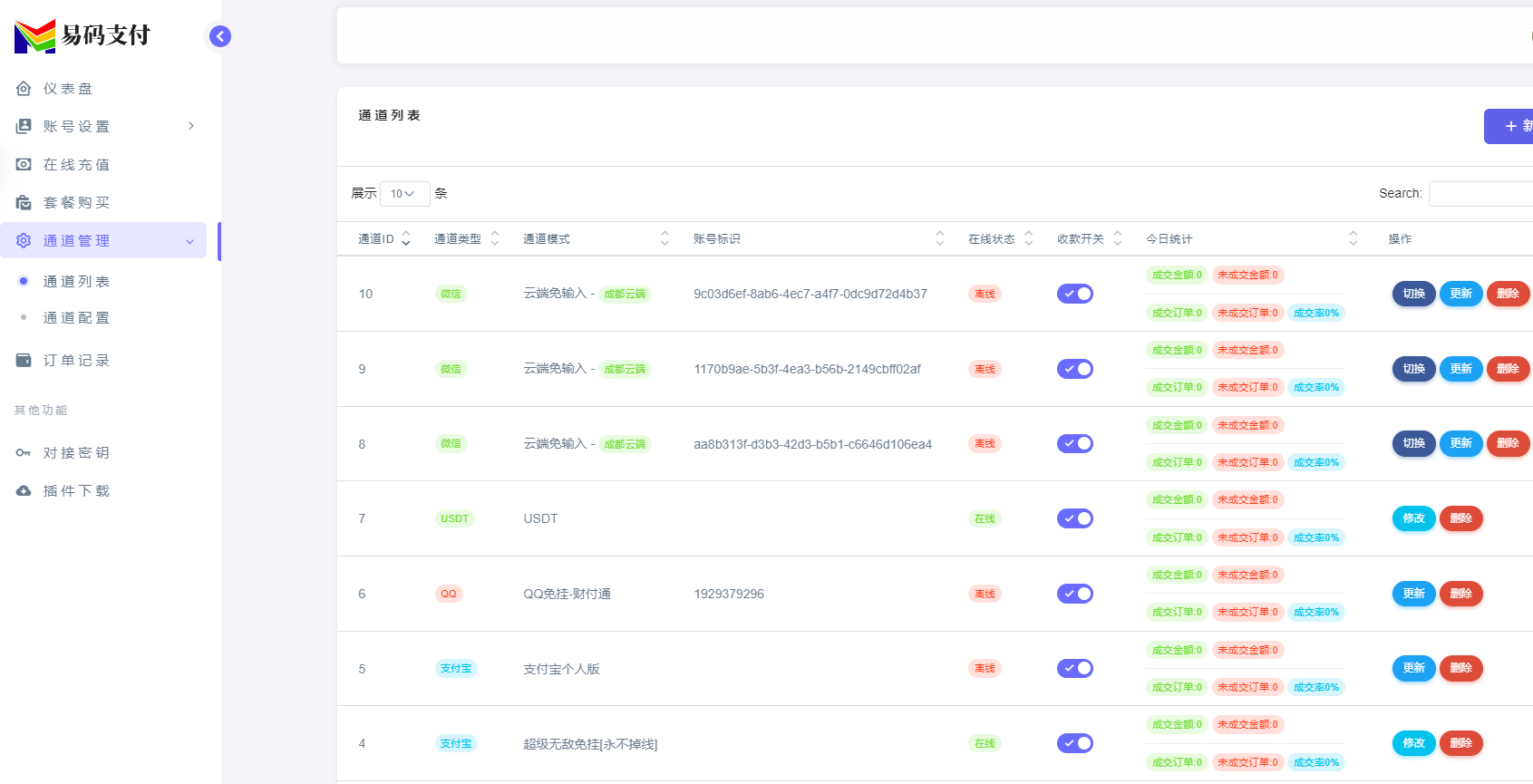Image resolution: width=1533 pixels, height=784 pixels.
Task: Click the 对接密钥 key icon
Action: [x=24, y=453]
